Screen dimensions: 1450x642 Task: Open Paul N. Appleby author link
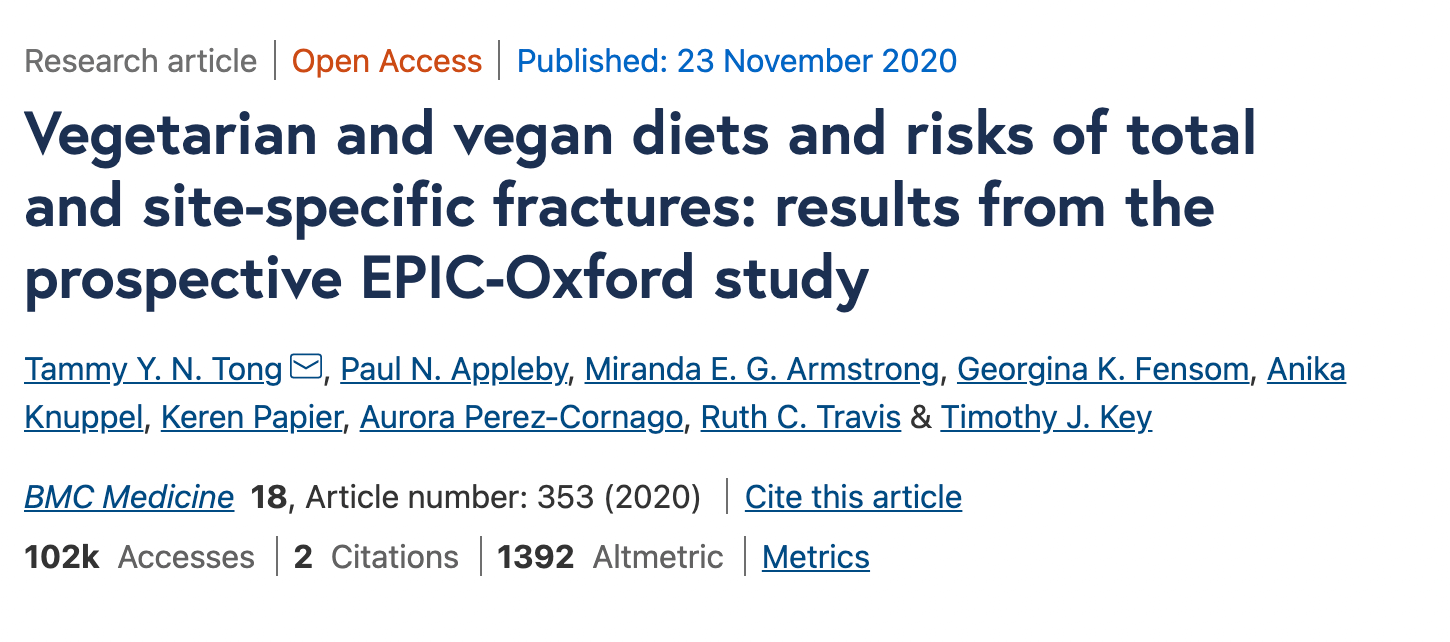(x=454, y=370)
